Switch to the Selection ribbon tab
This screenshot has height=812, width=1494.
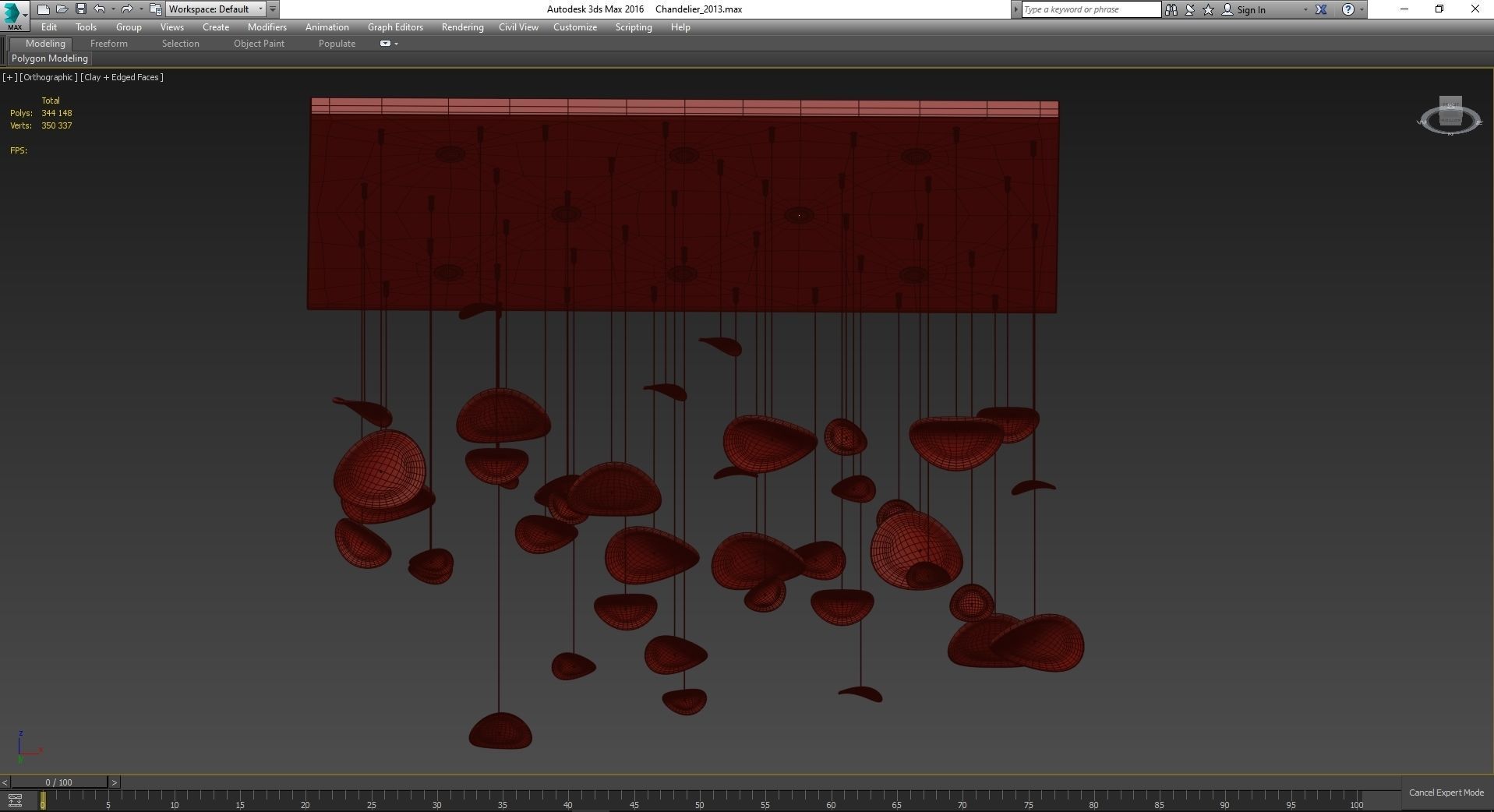click(181, 44)
